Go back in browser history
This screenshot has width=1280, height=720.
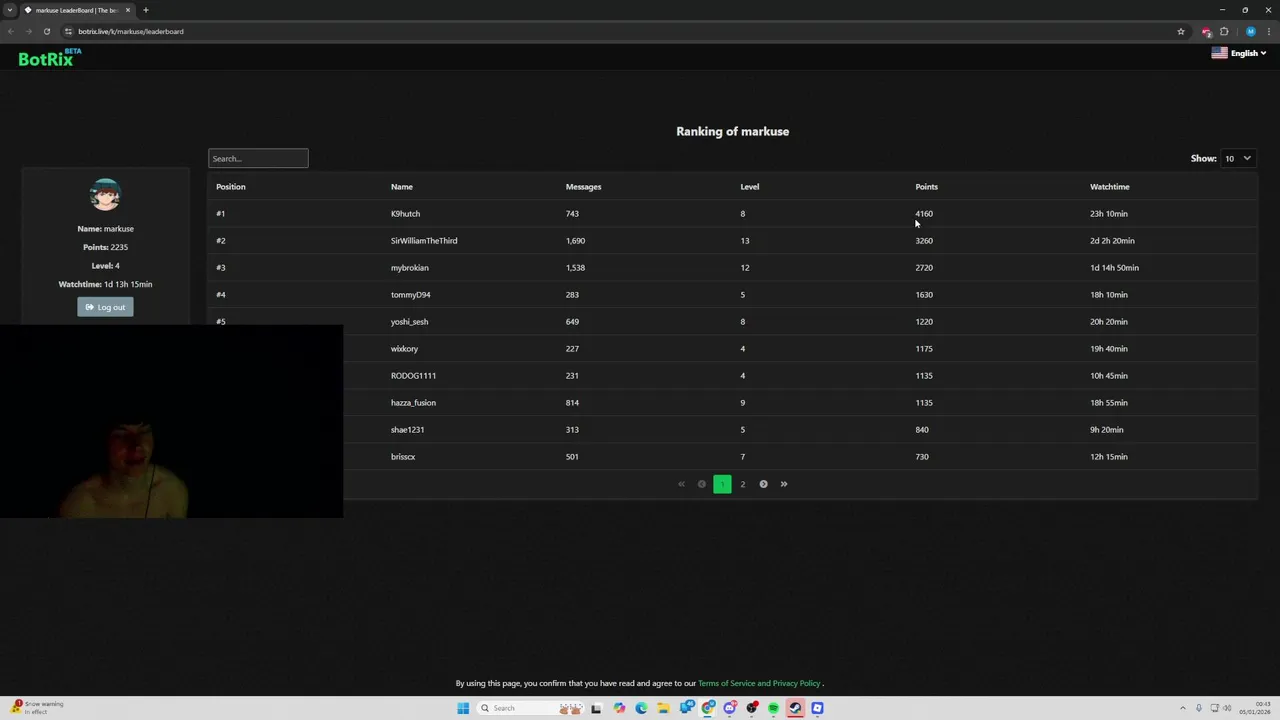(11, 31)
